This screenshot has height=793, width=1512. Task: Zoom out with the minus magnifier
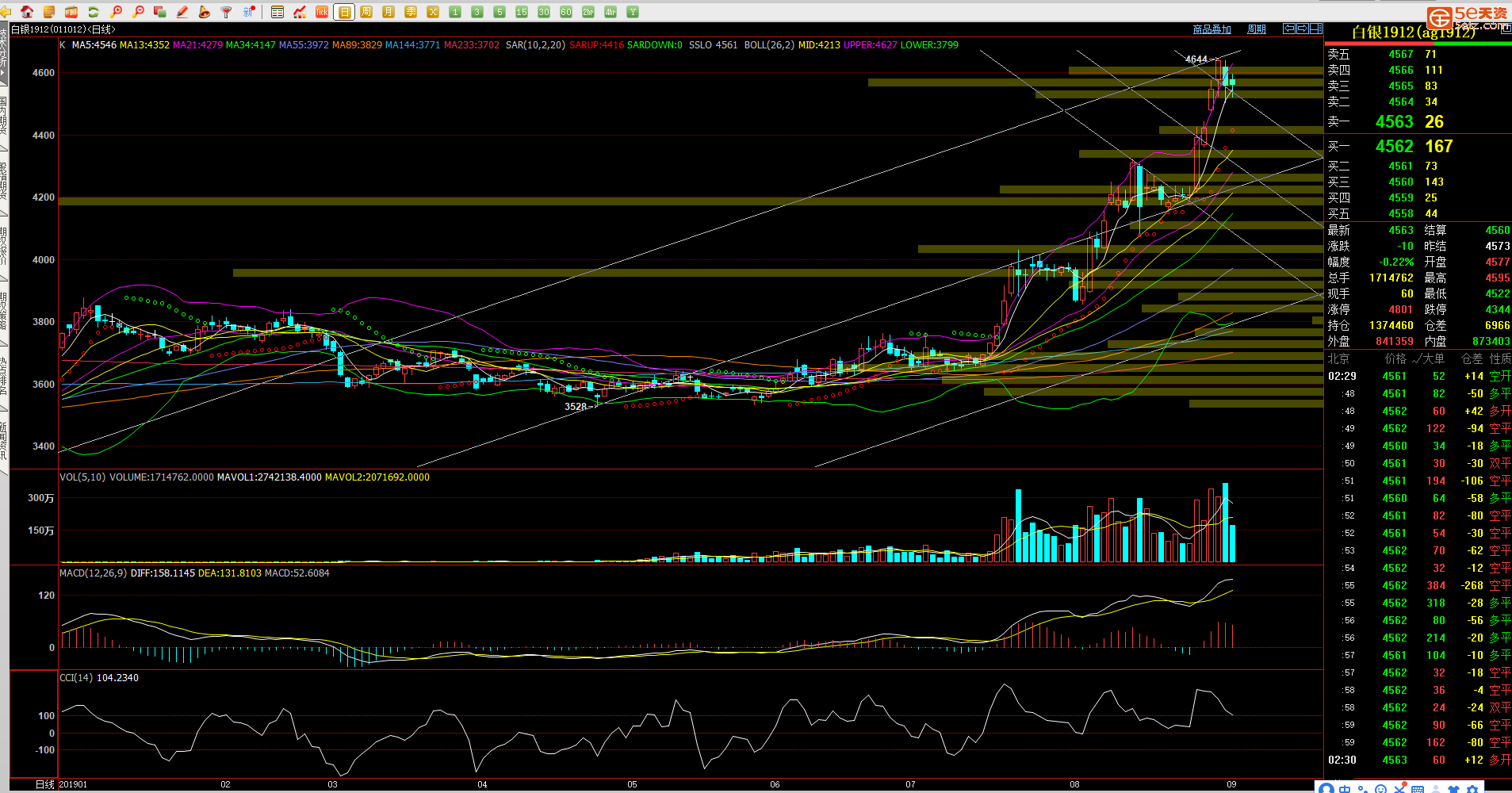[x=138, y=12]
